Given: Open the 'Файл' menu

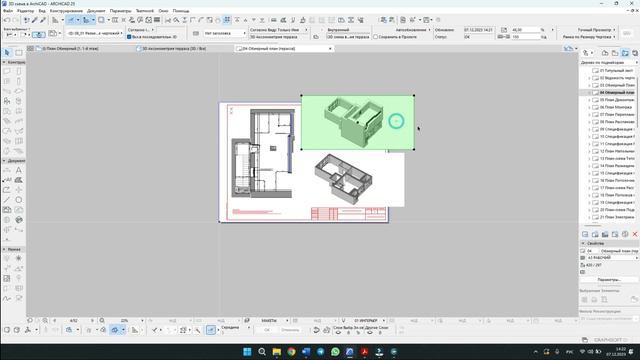Looking at the screenshot, I should [8, 11].
